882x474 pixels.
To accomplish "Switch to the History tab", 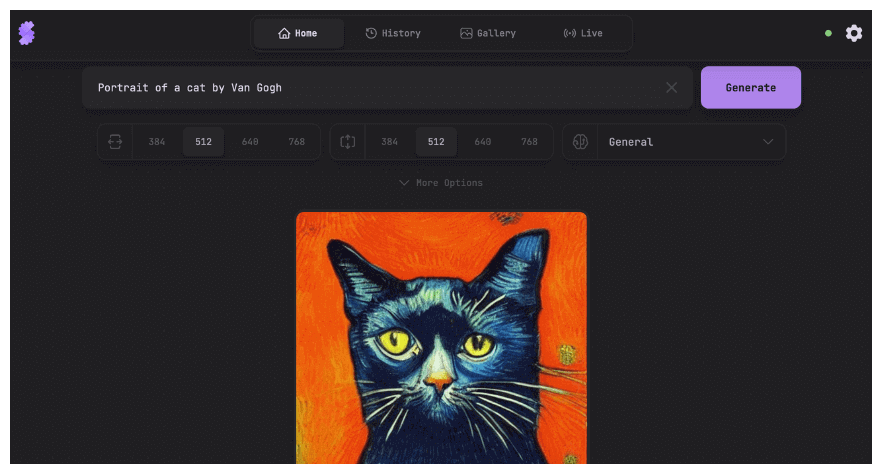I will pos(392,33).
